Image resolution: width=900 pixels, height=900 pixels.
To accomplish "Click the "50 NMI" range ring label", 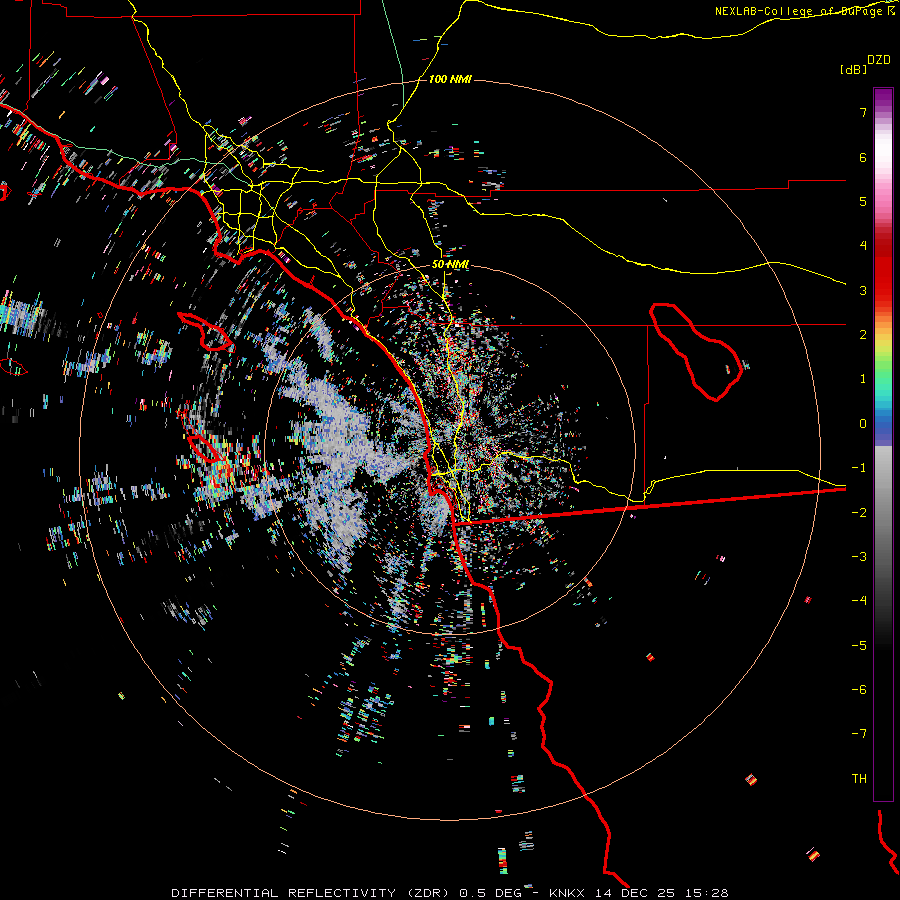I will coord(451,264).
